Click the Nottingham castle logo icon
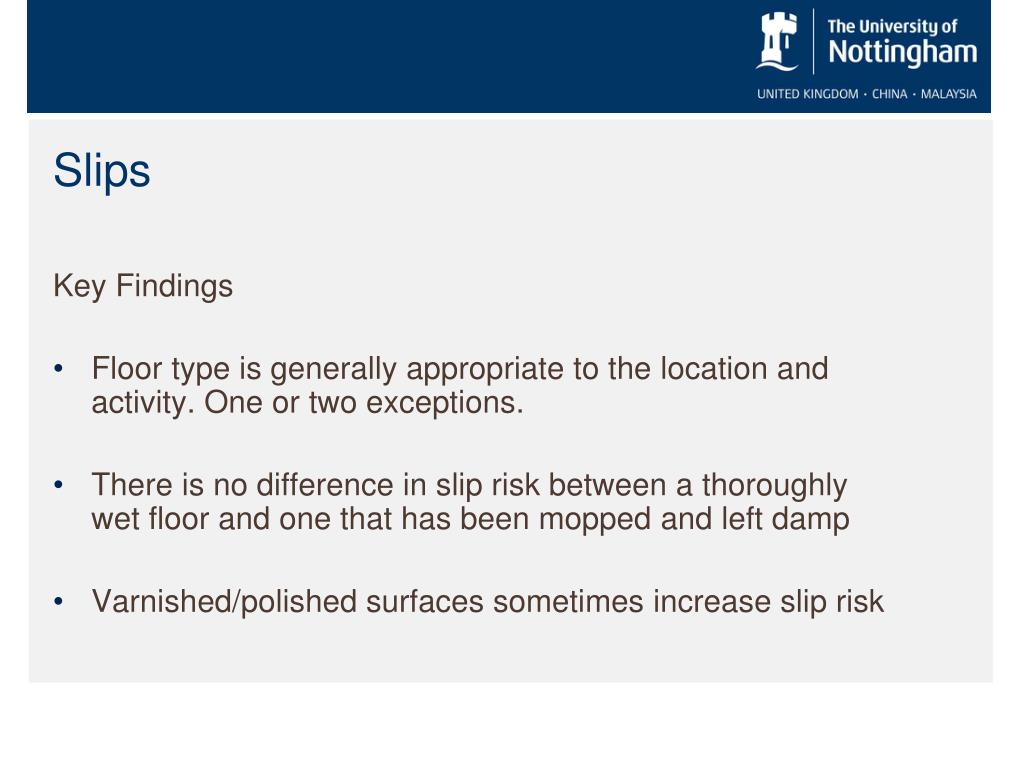The image size is (1024, 768). pos(778,41)
